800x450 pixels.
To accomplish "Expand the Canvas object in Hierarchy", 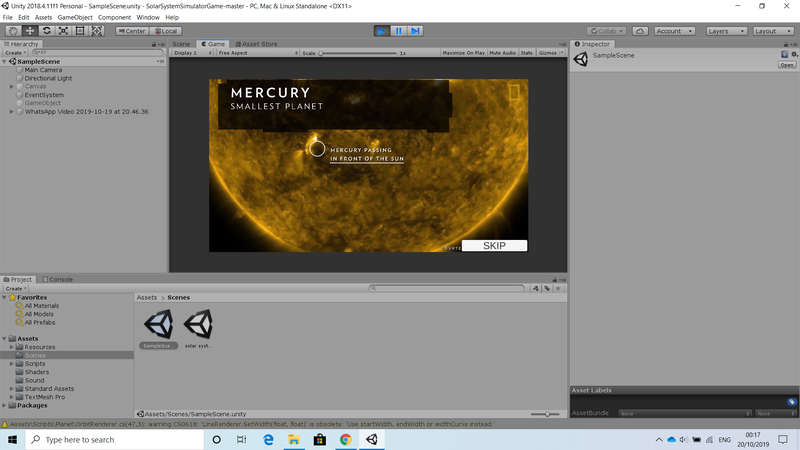I will pos(12,87).
